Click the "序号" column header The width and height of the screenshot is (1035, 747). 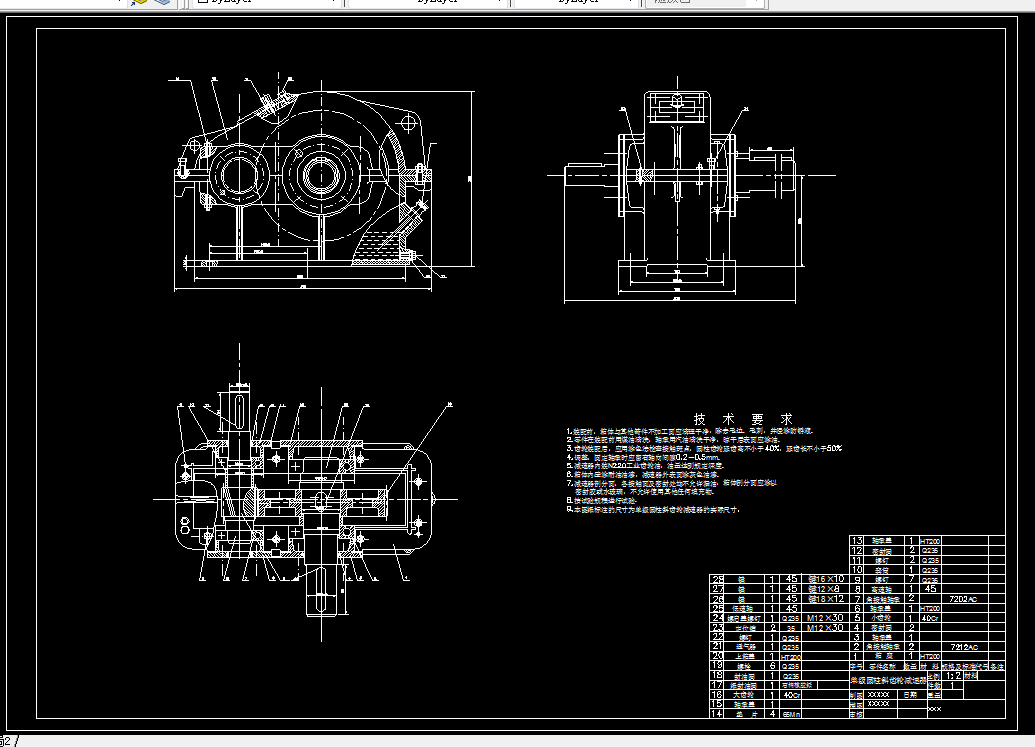click(x=856, y=666)
